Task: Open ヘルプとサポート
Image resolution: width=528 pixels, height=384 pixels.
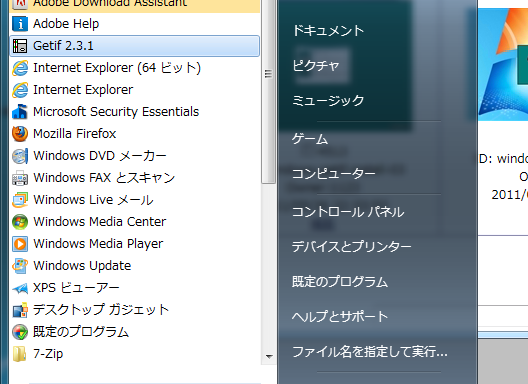Action: (x=340, y=317)
